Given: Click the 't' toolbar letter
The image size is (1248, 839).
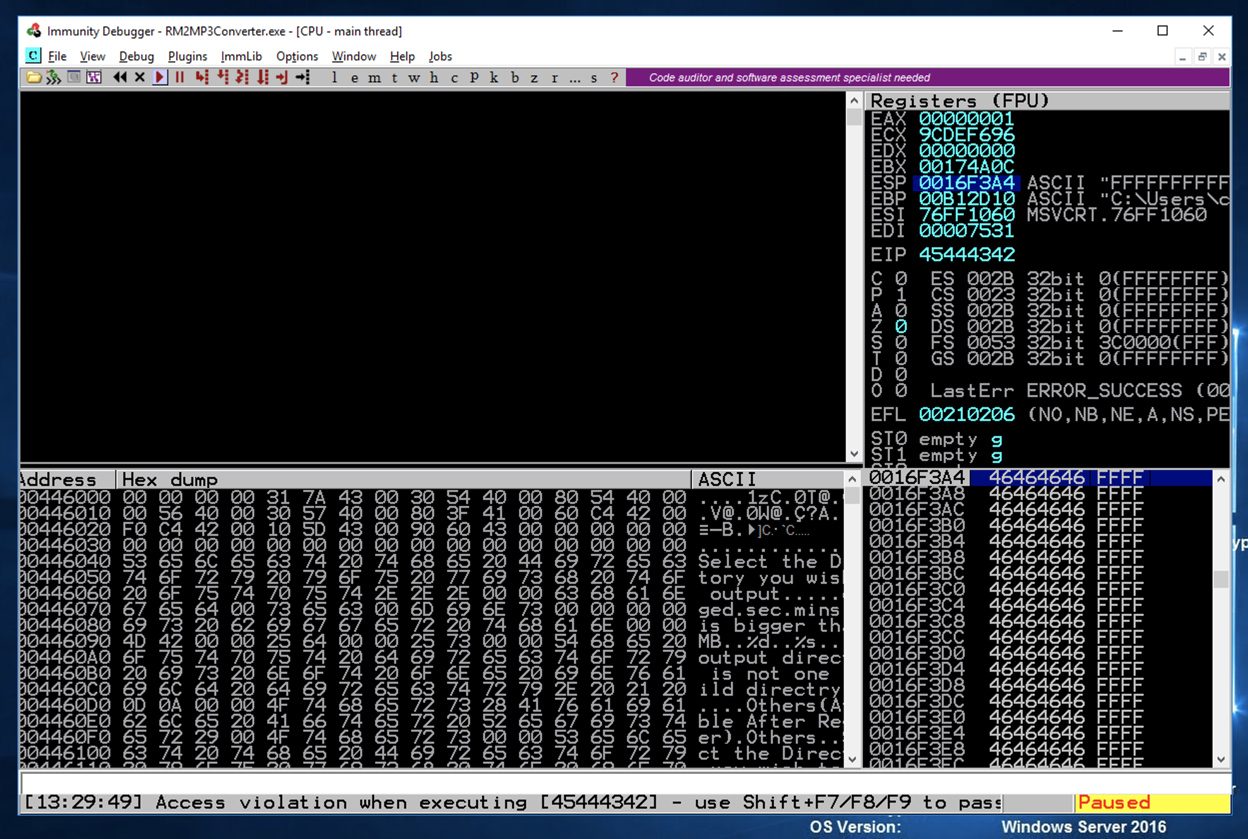Looking at the screenshot, I should tap(394, 77).
